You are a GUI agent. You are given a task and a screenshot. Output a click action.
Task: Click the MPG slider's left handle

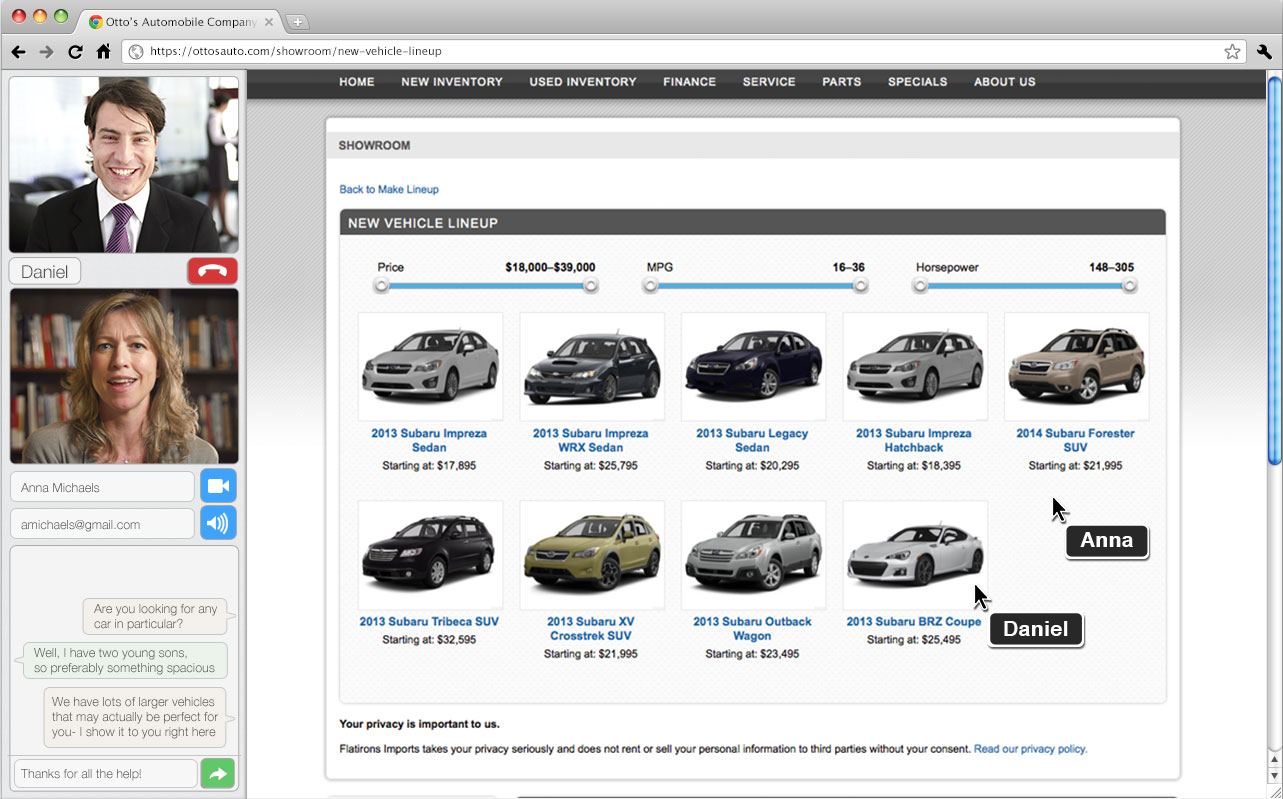651,286
